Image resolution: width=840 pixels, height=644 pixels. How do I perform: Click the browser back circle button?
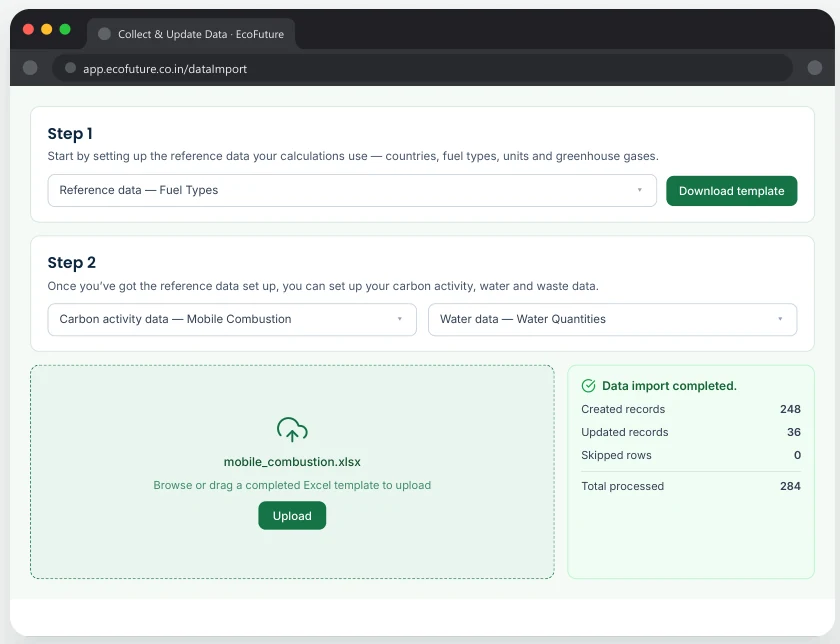tap(30, 68)
